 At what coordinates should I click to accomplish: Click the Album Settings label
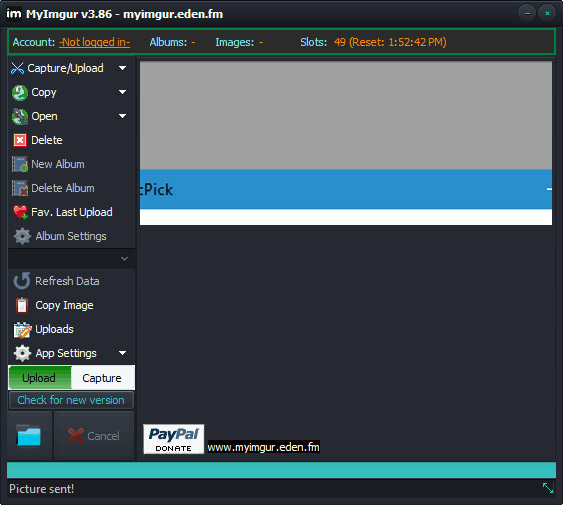coord(71,236)
